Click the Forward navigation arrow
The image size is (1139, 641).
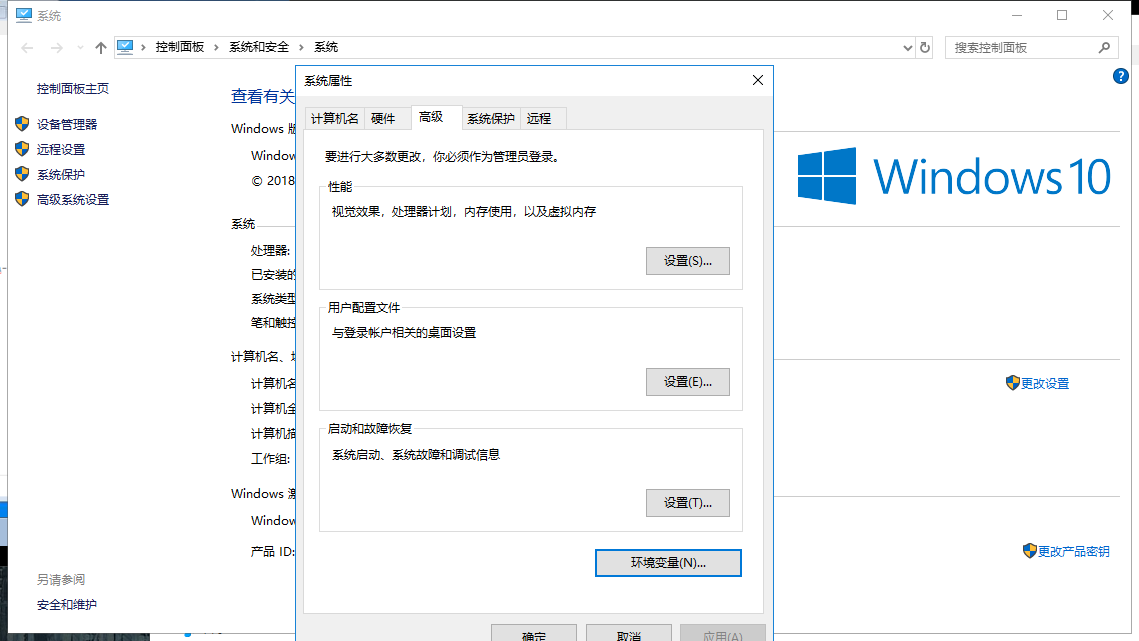(x=56, y=47)
